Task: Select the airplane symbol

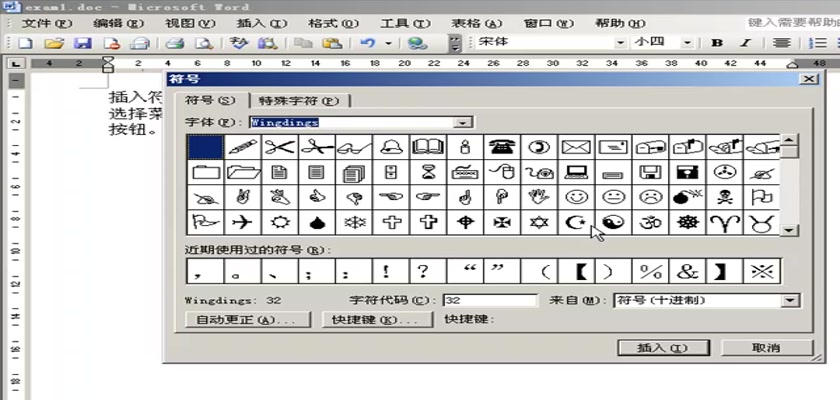Action: (243, 222)
